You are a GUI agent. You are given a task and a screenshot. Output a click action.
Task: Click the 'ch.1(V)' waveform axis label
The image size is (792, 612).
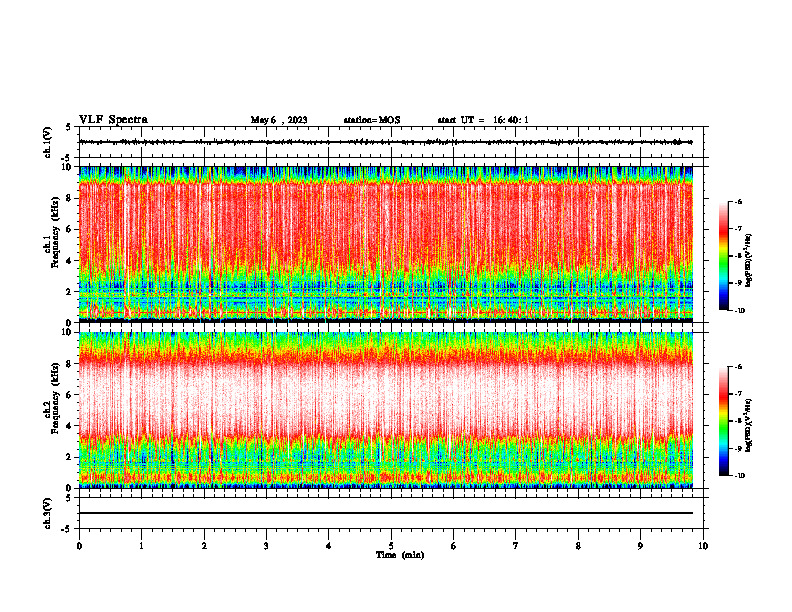point(47,142)
